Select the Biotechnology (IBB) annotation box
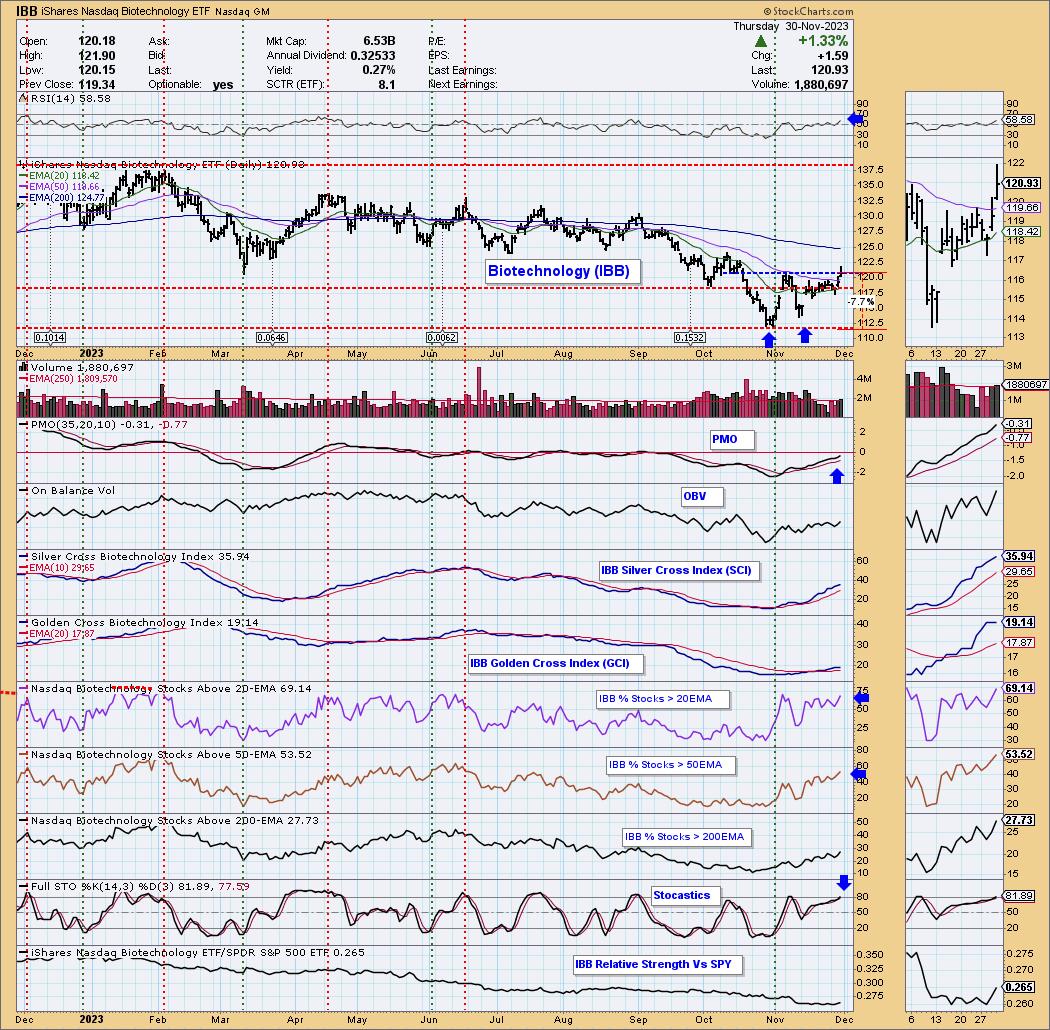Viewport: 1050px width, 1030px height. pyautogui.click(x=563, y=271)
